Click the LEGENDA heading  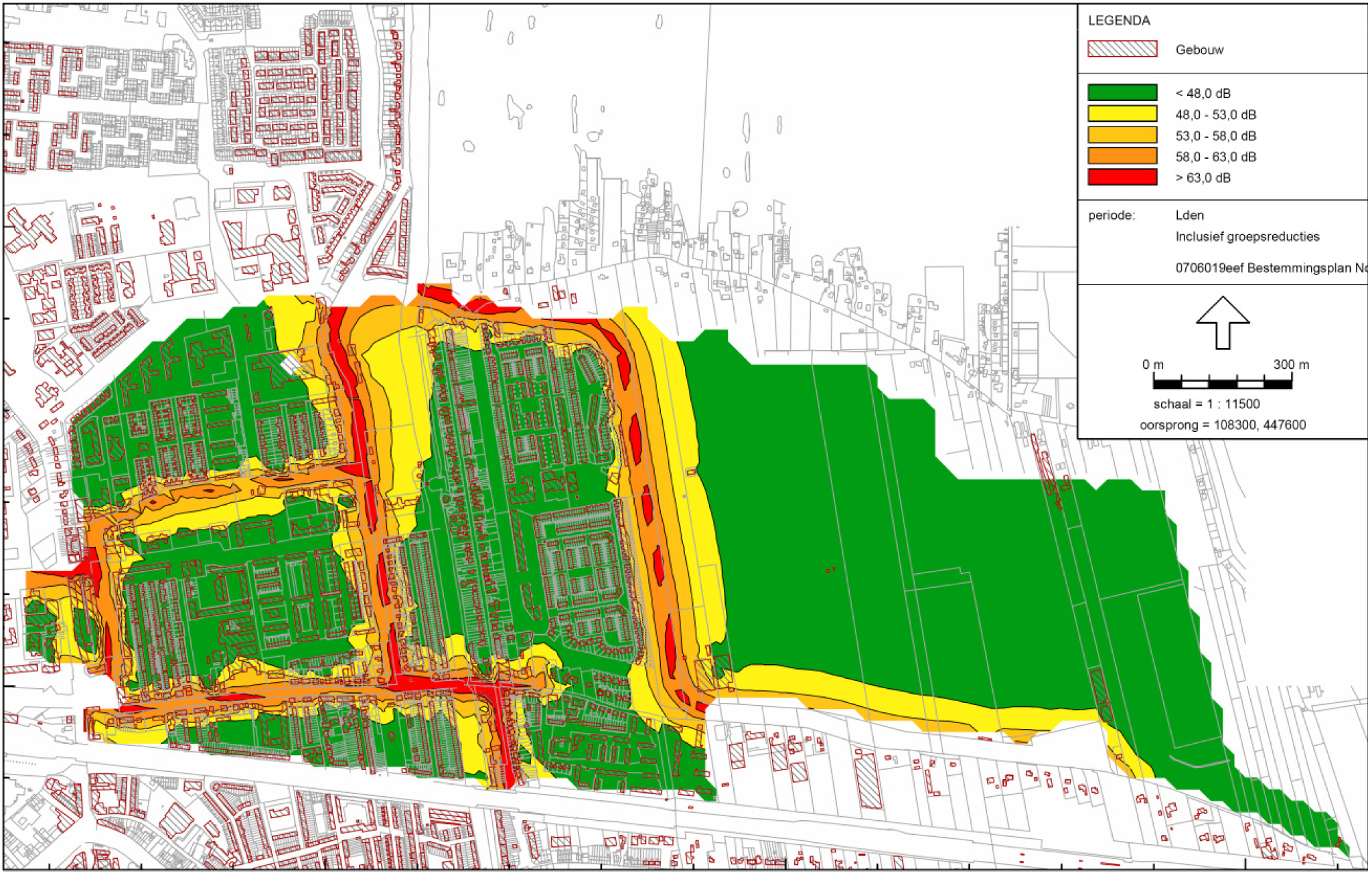click(1119, 21)
